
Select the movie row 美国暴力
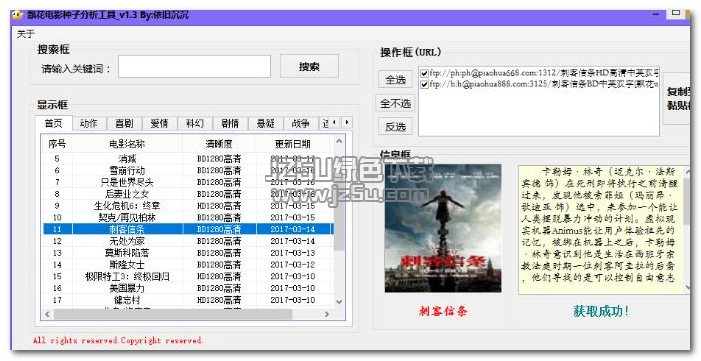tap(188, 288)
